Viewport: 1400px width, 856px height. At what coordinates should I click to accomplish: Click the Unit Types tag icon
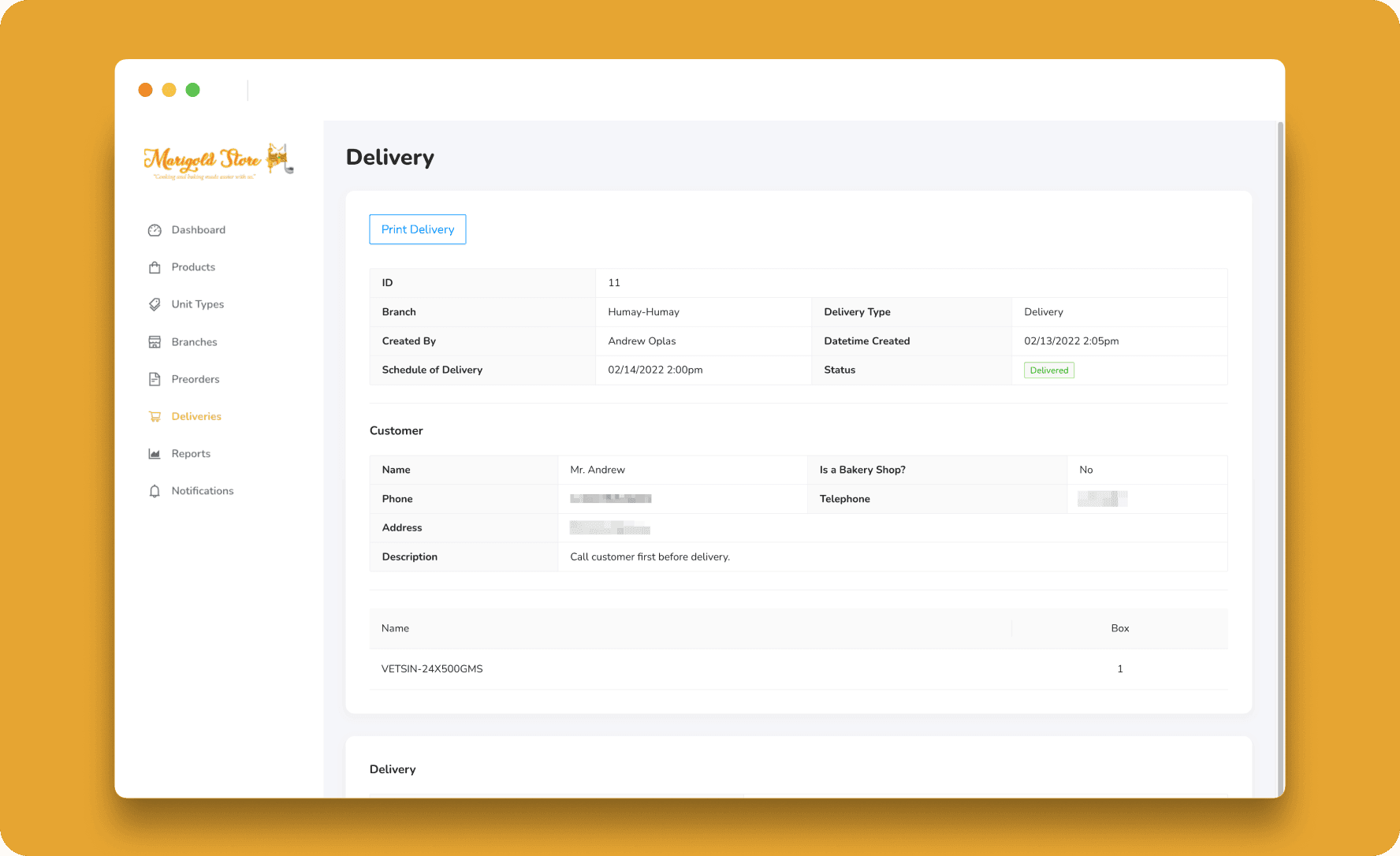tap(155, 303)
